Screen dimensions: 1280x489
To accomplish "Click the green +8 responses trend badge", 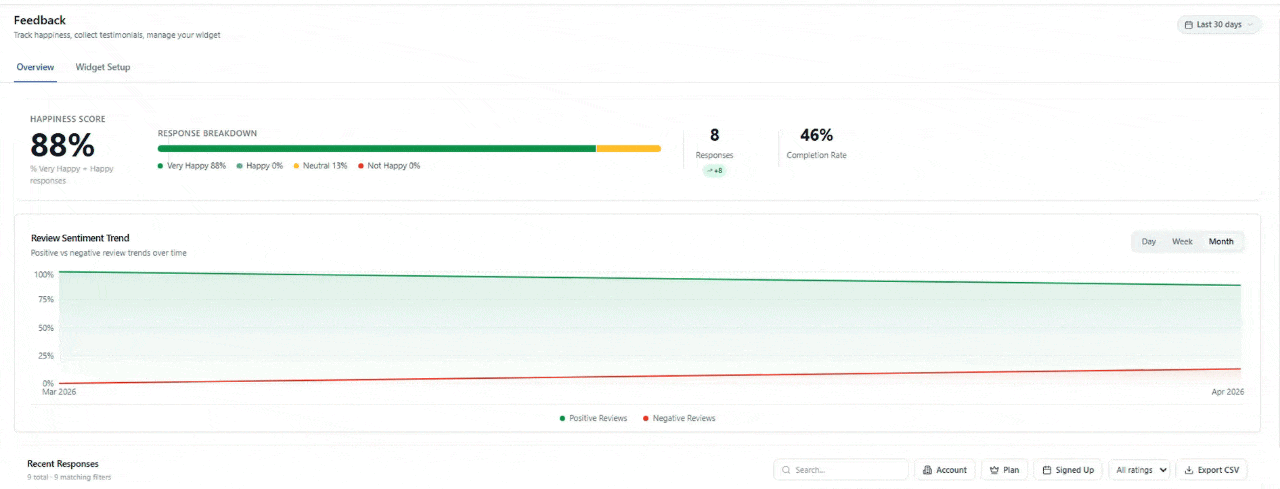I will click(x=714, y=171).
